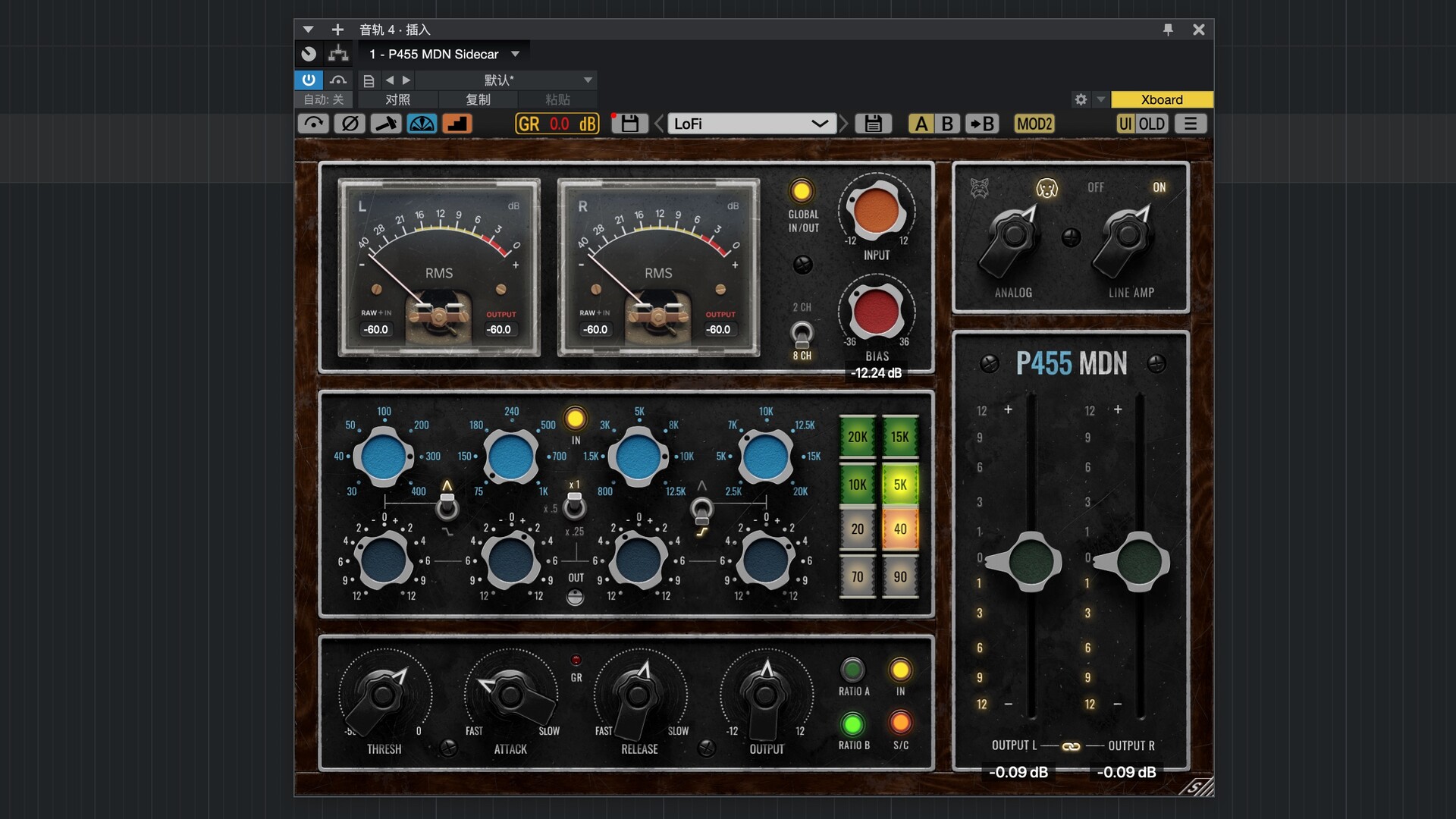Click the orange INPUT knob
The image size is (1456, 819).
[877, 211]
